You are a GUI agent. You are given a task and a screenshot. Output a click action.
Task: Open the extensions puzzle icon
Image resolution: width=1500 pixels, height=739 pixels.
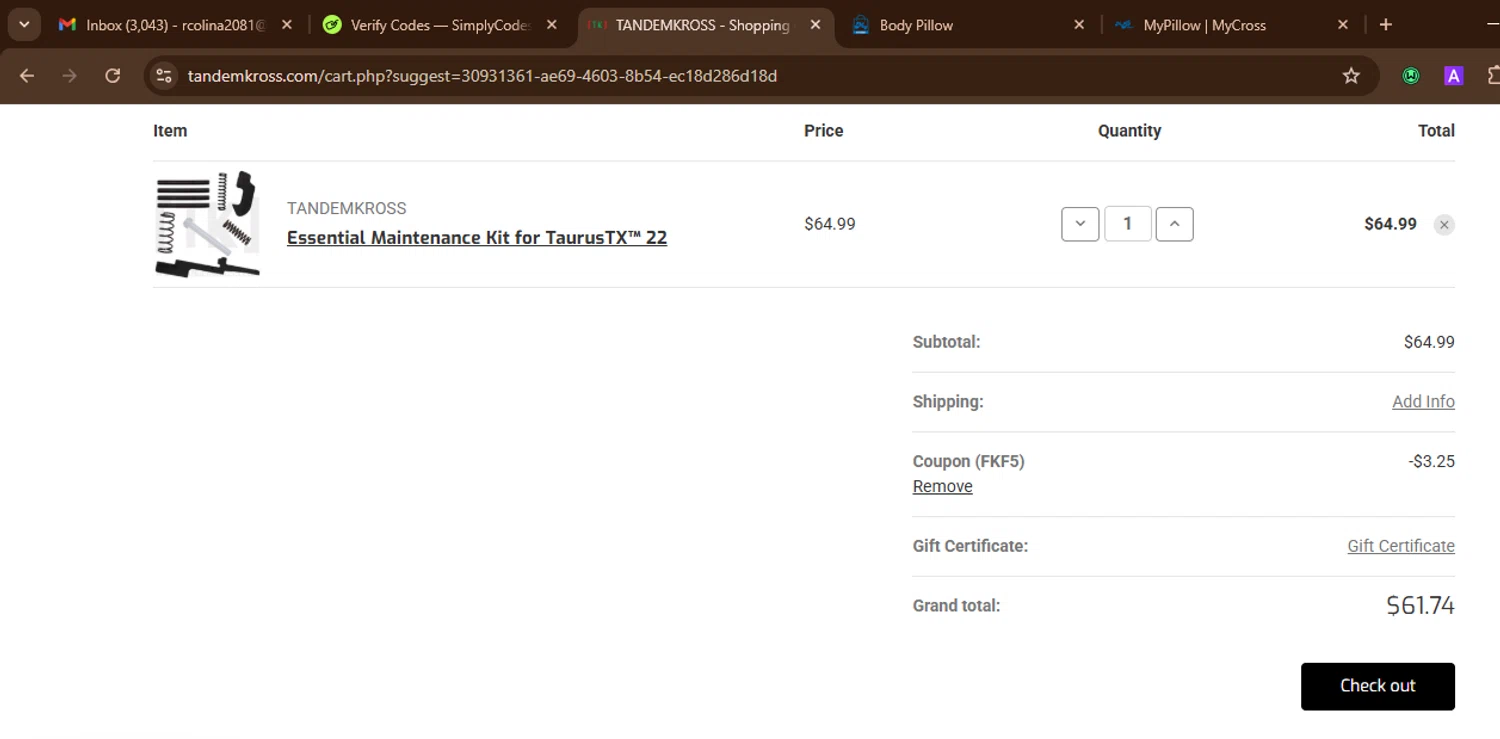click(1493, 76)
